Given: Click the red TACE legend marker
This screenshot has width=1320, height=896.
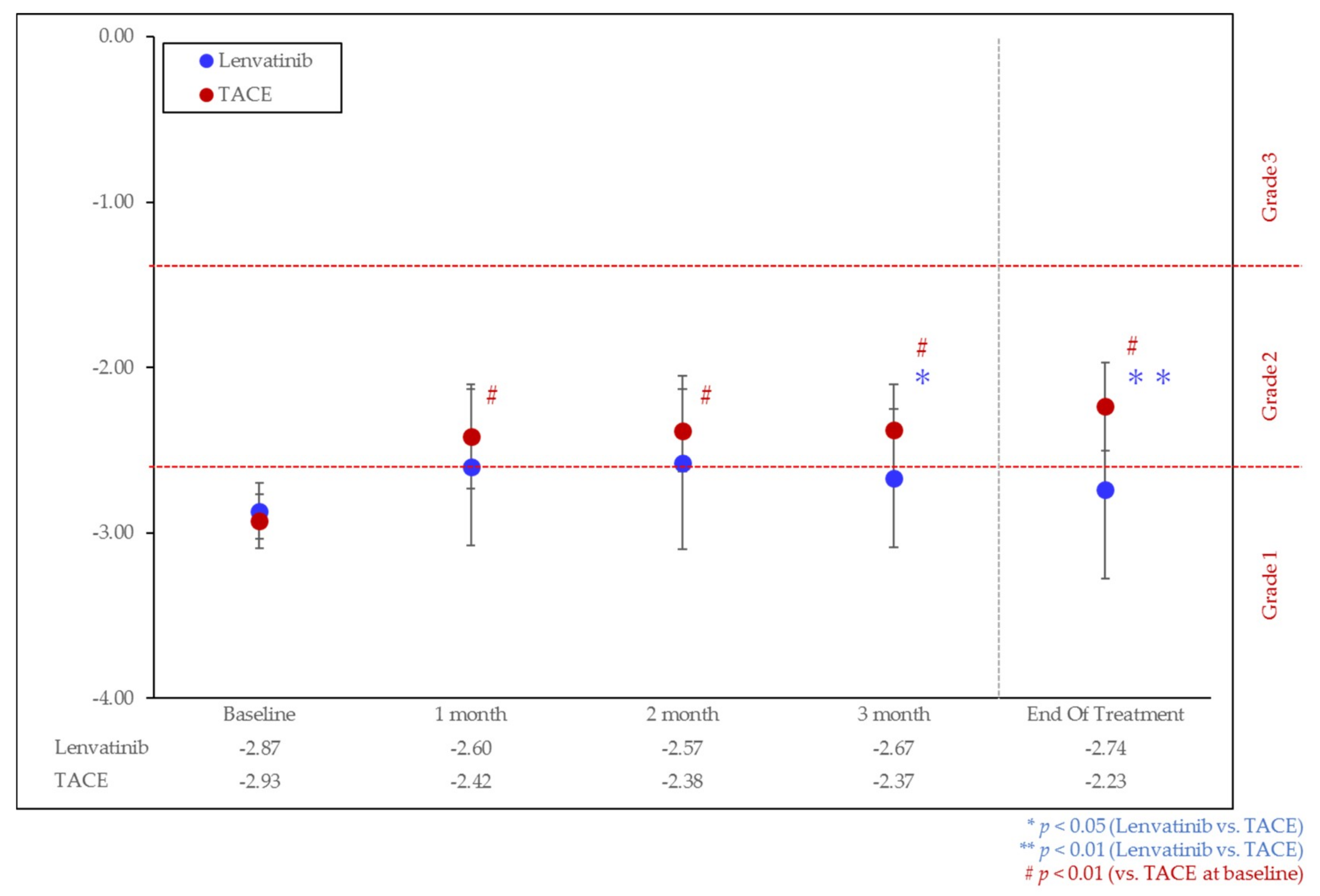Looking at the screenshot, I should pos(206,95).
